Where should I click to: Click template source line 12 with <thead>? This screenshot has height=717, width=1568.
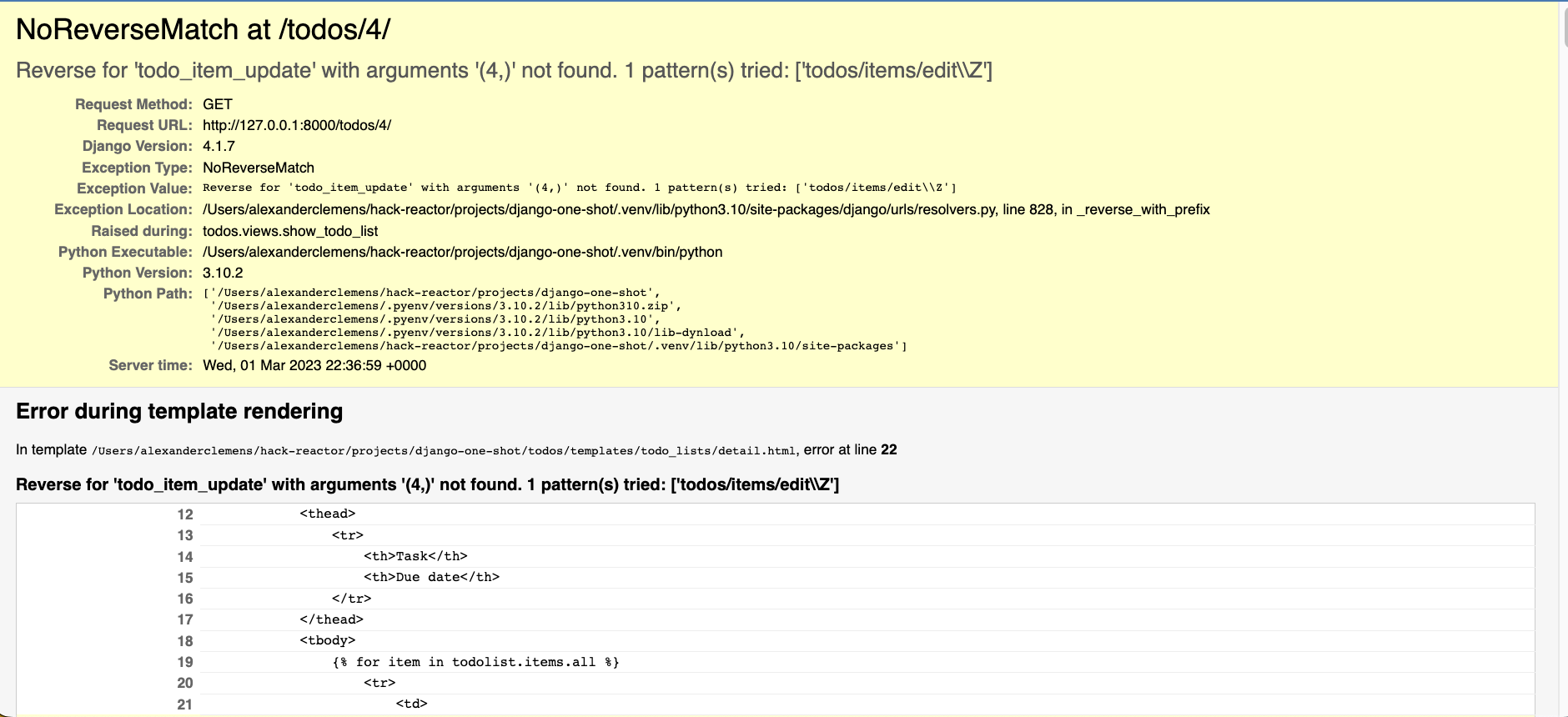[x=327, y=514]
